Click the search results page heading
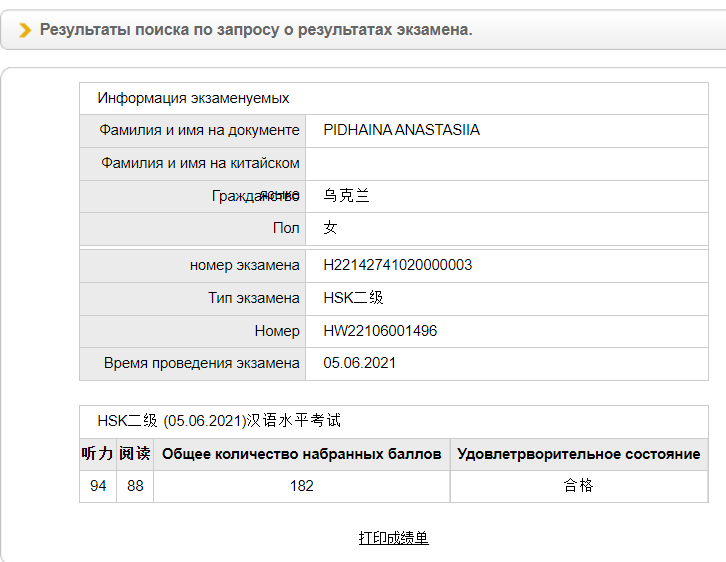Image resolution: width=726 pixels, height=562 pixels. pyautogui.click(x=256, y=30)
